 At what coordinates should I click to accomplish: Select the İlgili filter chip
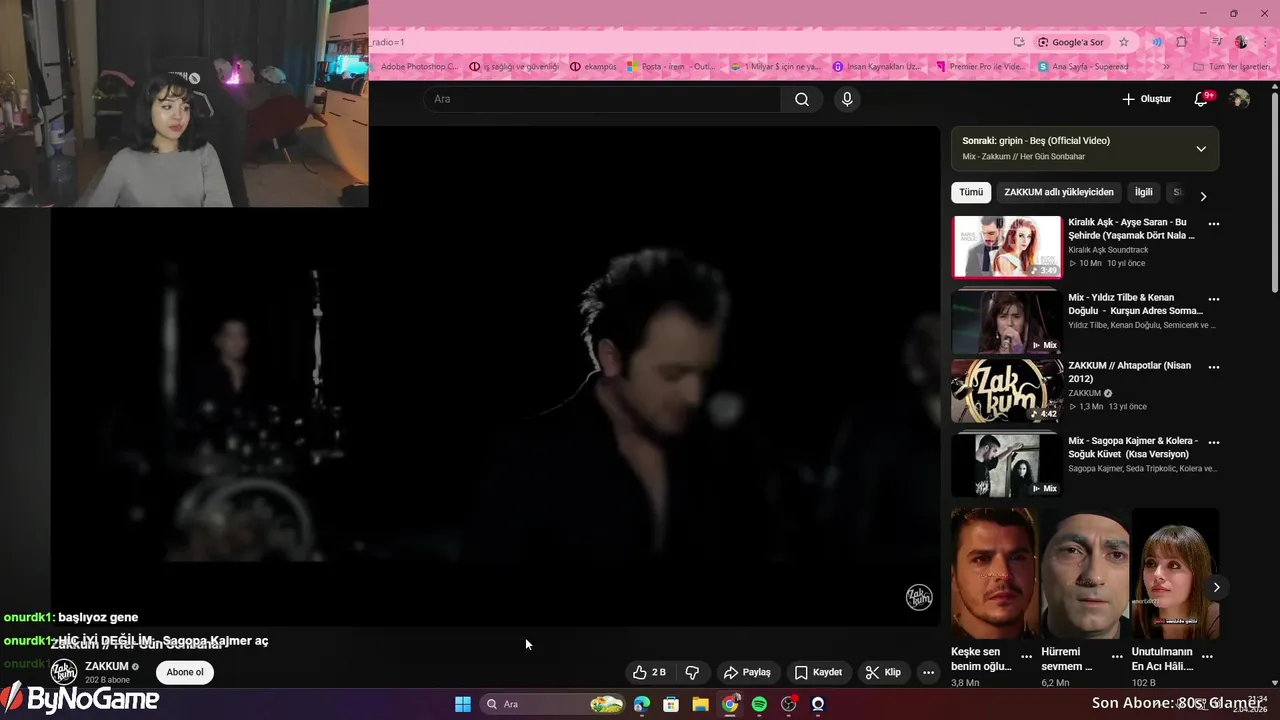pyautogui.click(x=1143, y=192)
